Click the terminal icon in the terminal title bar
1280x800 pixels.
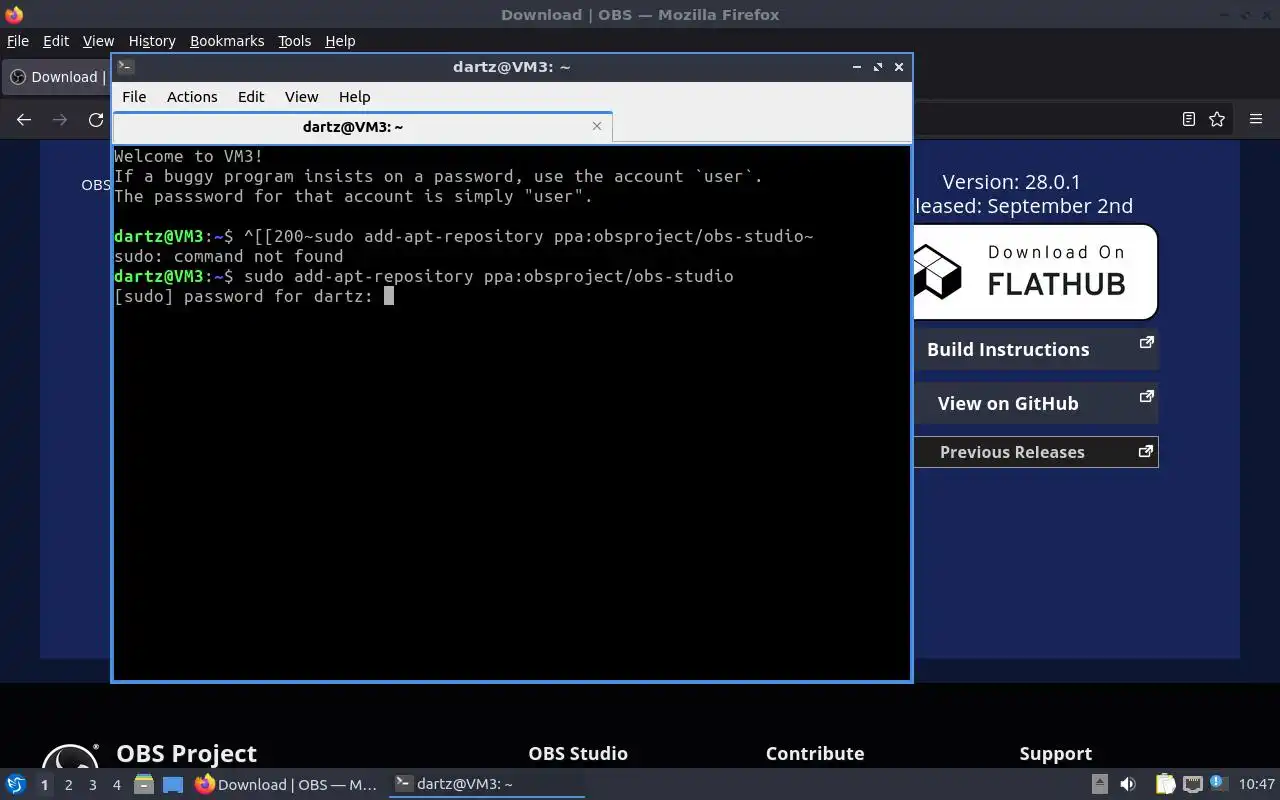tap(125, 67)
